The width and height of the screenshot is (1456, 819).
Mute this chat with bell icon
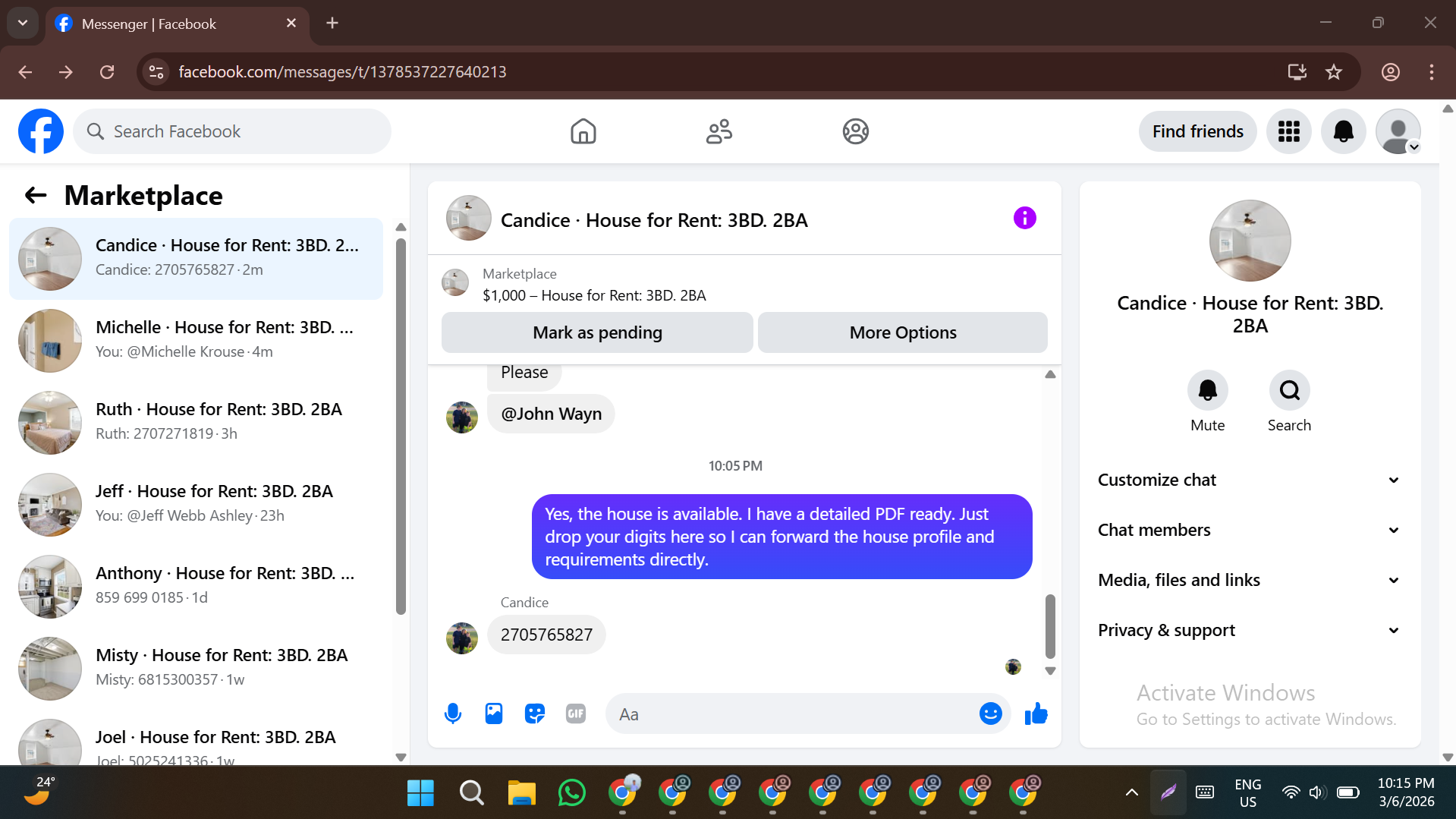pyautogui.click(x=1207, y=390)
